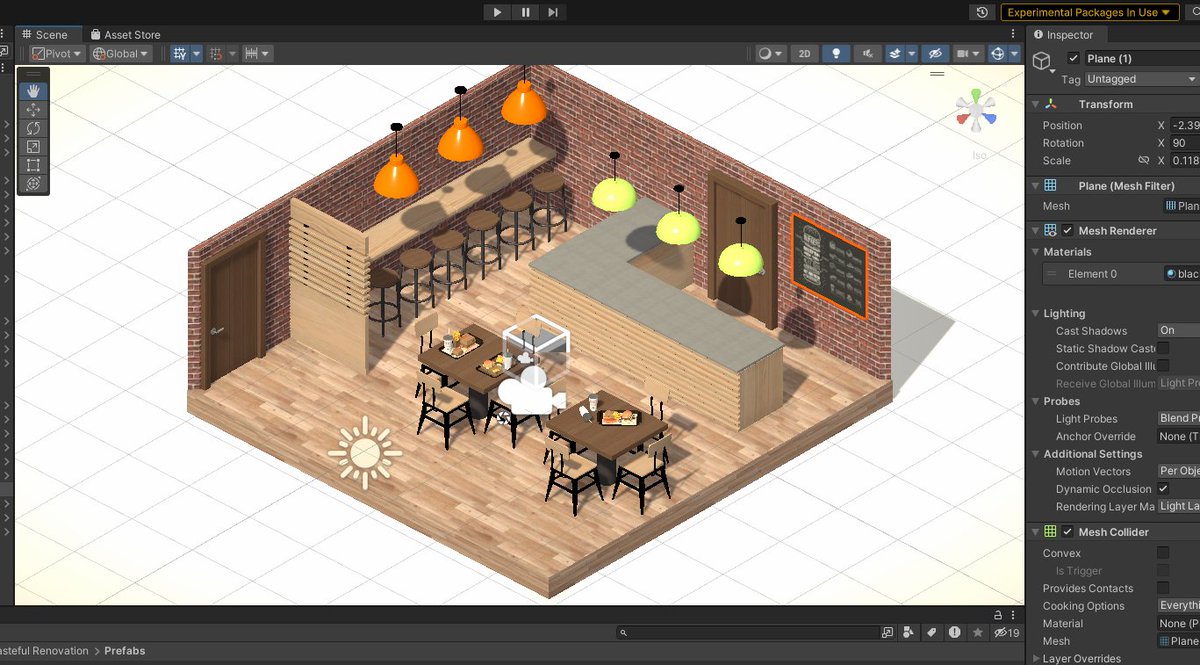Enable the Convex checkbox on Mesh Collider
1200x665 pixels.
coord(1163,553)
